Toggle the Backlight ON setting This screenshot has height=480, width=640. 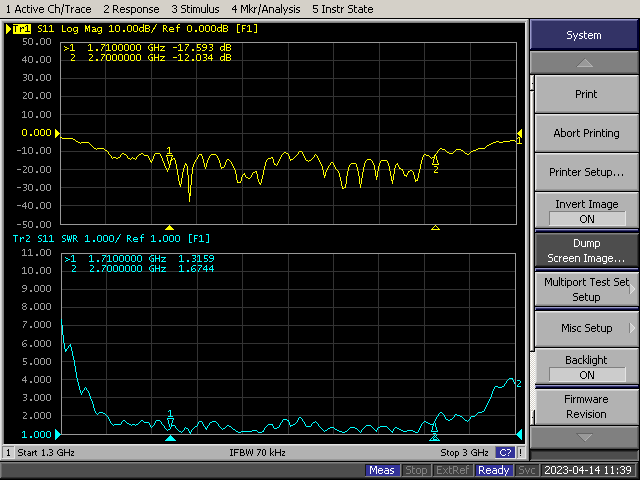pos(586,367)
